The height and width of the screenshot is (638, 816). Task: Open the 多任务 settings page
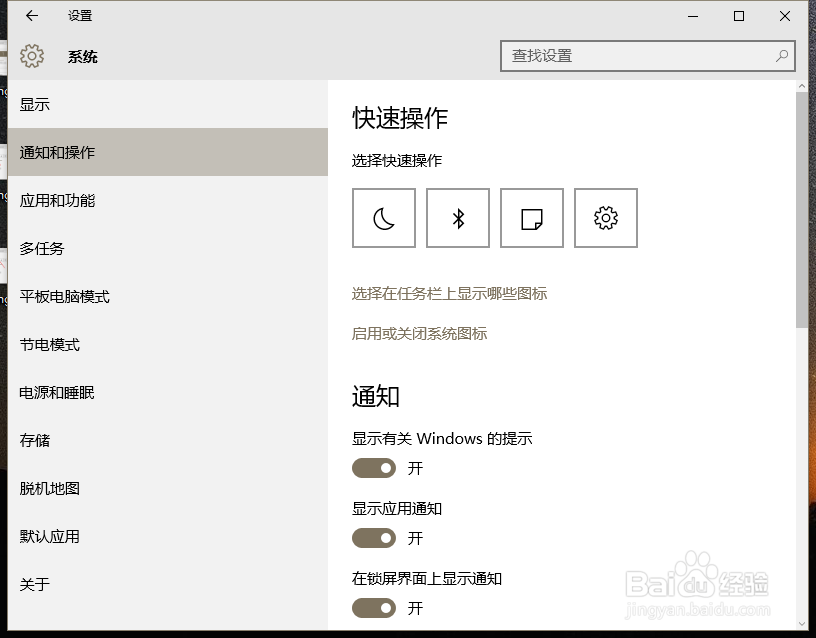168,248
